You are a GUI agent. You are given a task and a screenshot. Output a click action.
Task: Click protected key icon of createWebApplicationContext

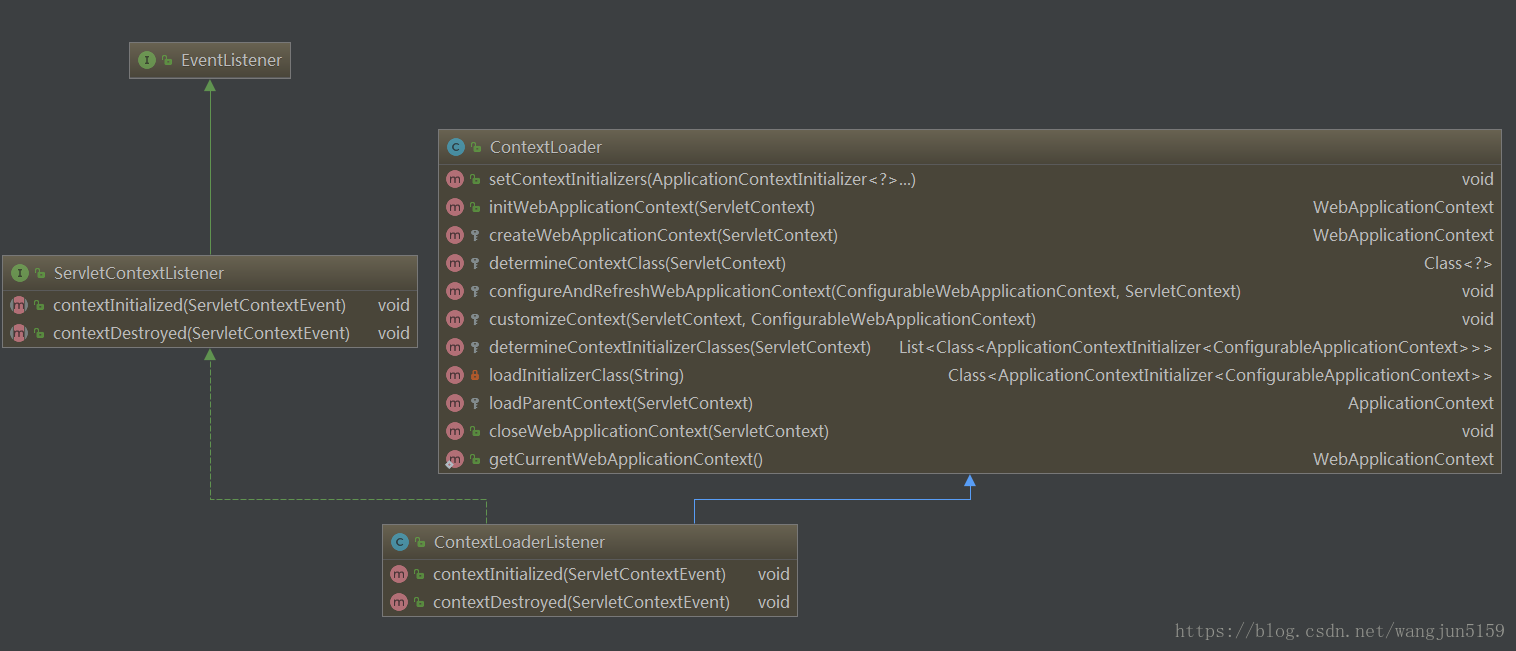475,235
